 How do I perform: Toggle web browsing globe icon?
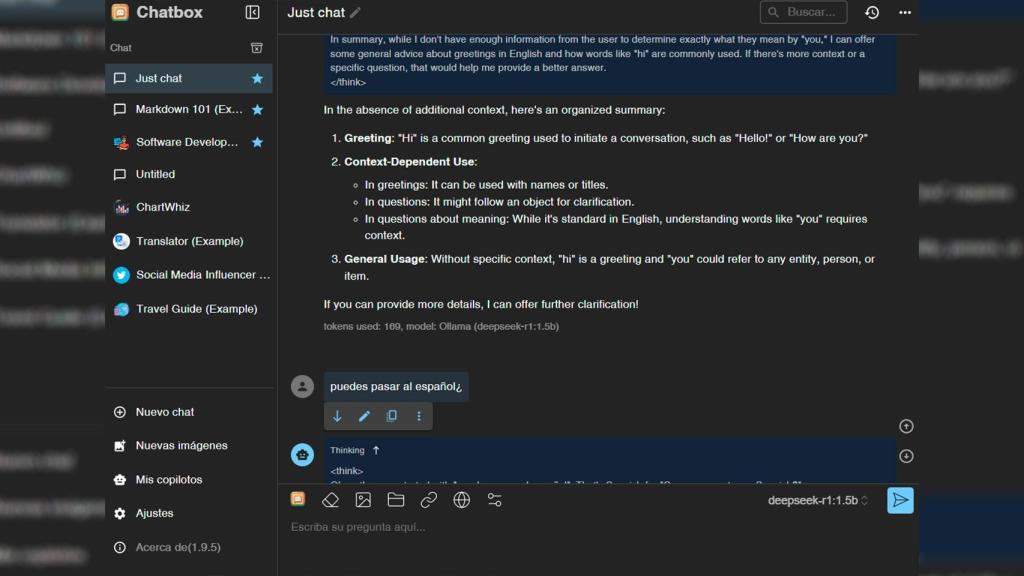462,500
